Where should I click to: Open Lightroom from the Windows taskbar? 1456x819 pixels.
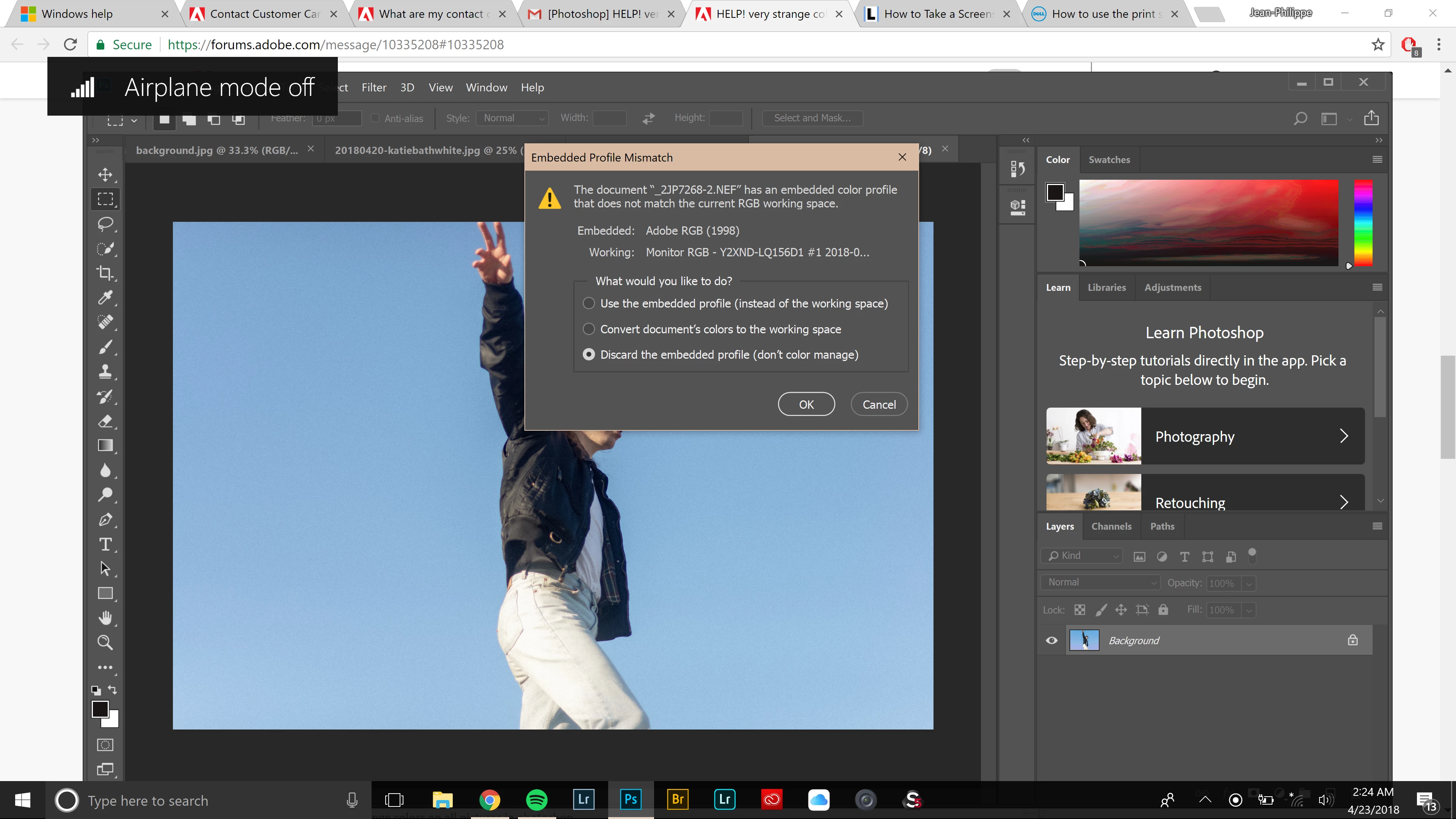(x=583, y=800)
